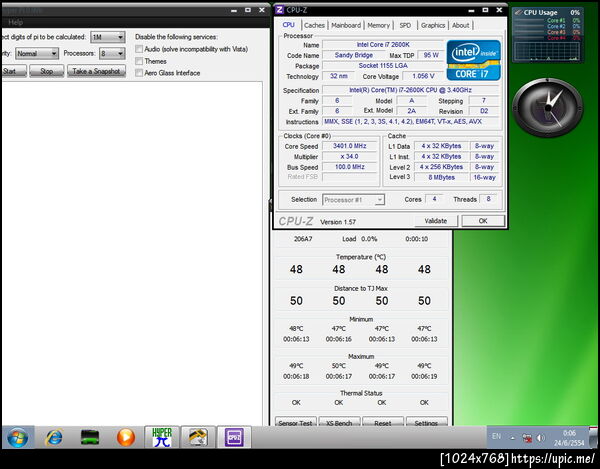
Task: Open the Windows Media Player taskbar icon
Action: (126, 437)
